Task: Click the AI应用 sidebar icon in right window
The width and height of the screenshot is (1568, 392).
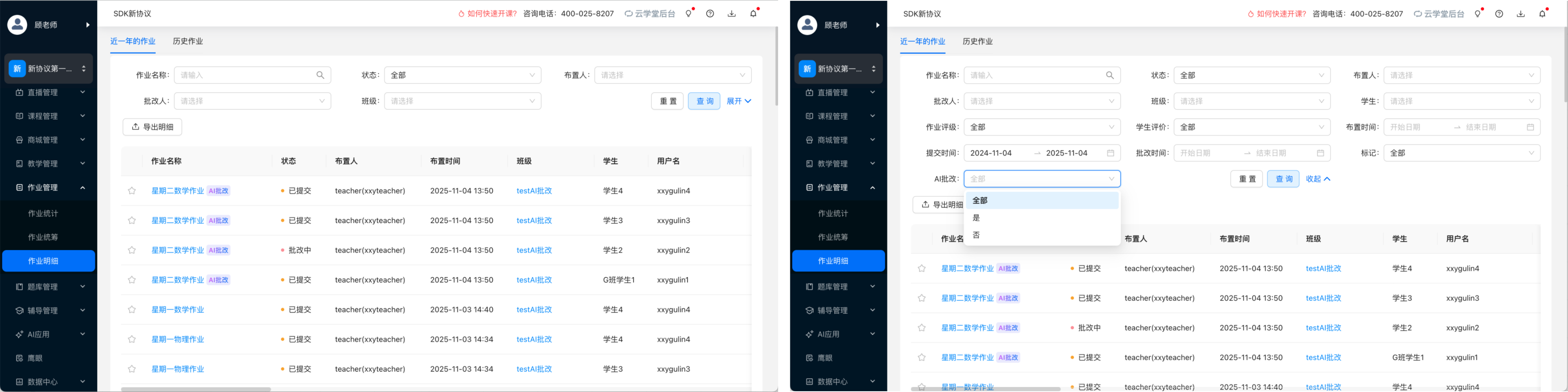Action: [x=809, y=335]
